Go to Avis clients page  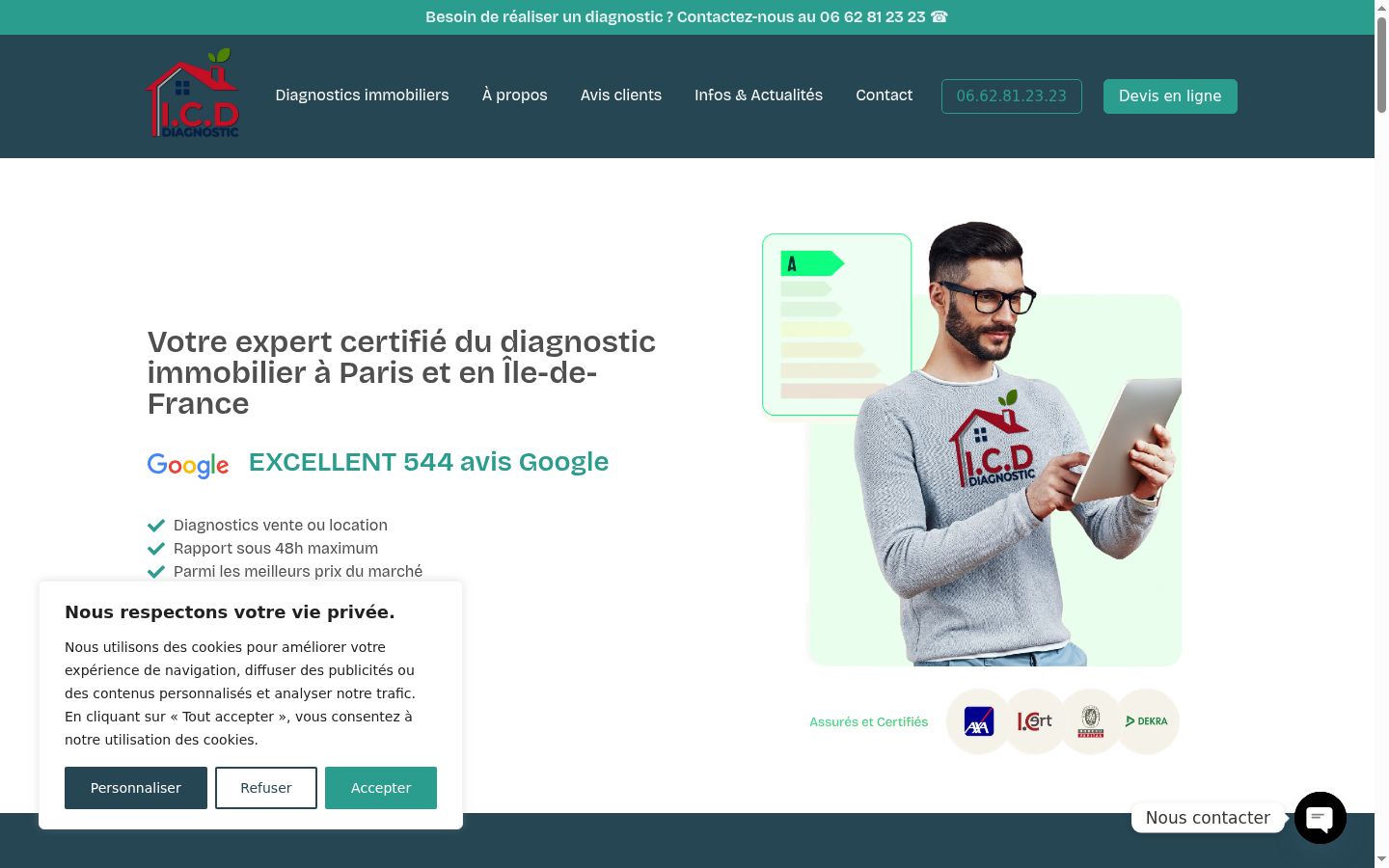click(621, 95)
